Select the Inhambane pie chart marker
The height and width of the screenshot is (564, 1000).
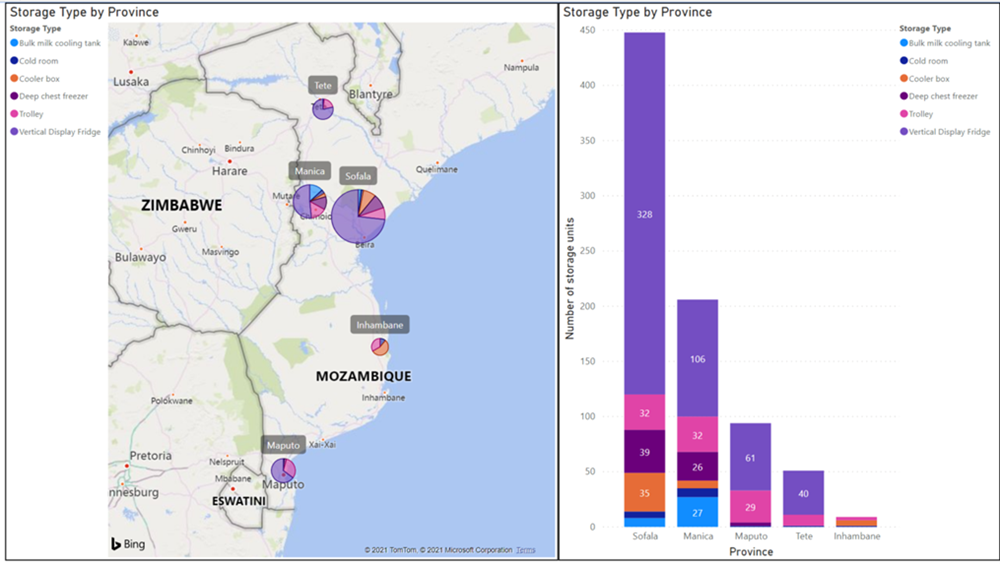(x=380, y=347)
